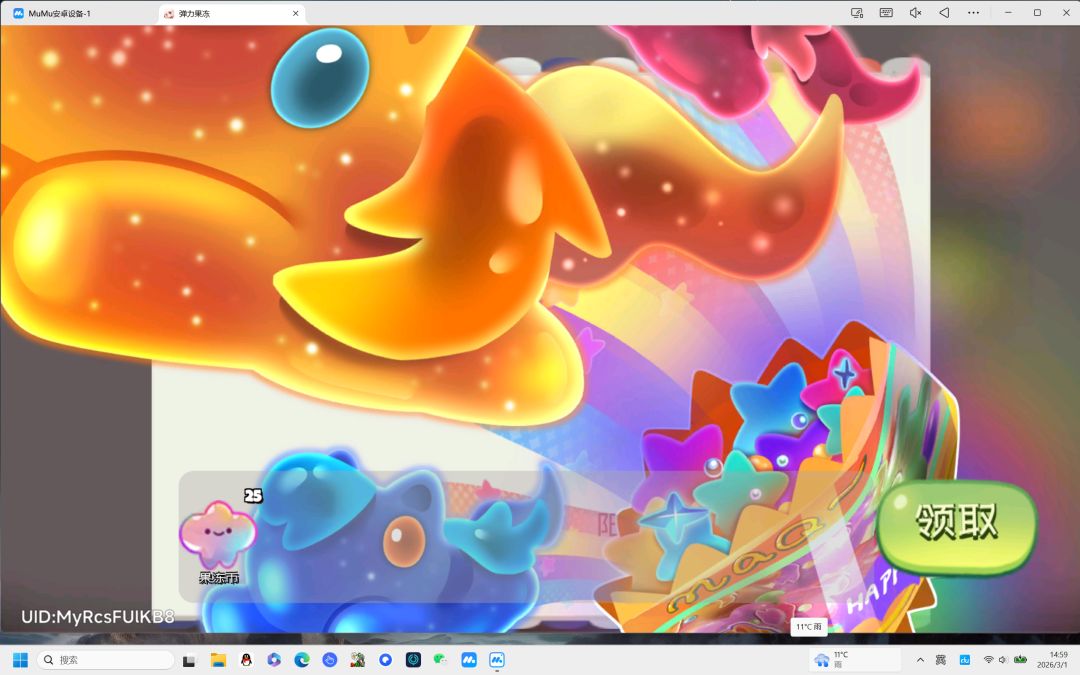Click the MuMu back triangle icon

(944, 12)
